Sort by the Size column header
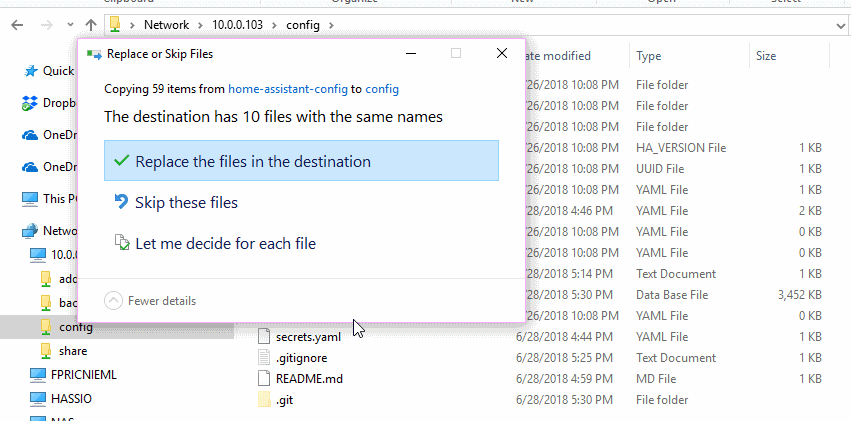 pyautogui.click(x=766, y=56)
